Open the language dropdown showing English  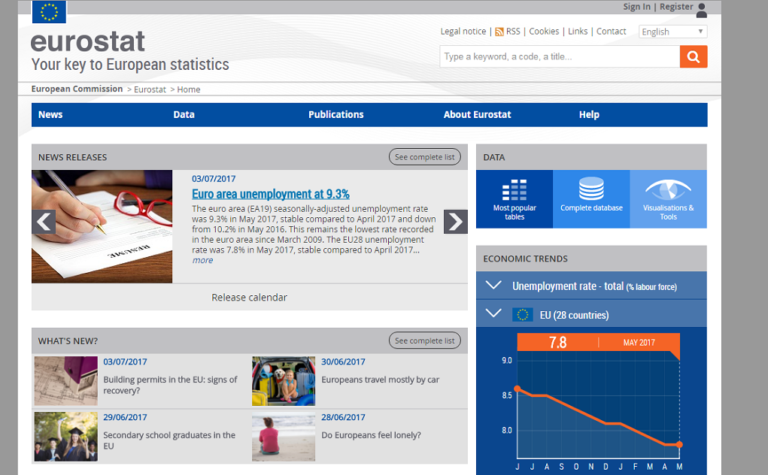click(673, 32)
